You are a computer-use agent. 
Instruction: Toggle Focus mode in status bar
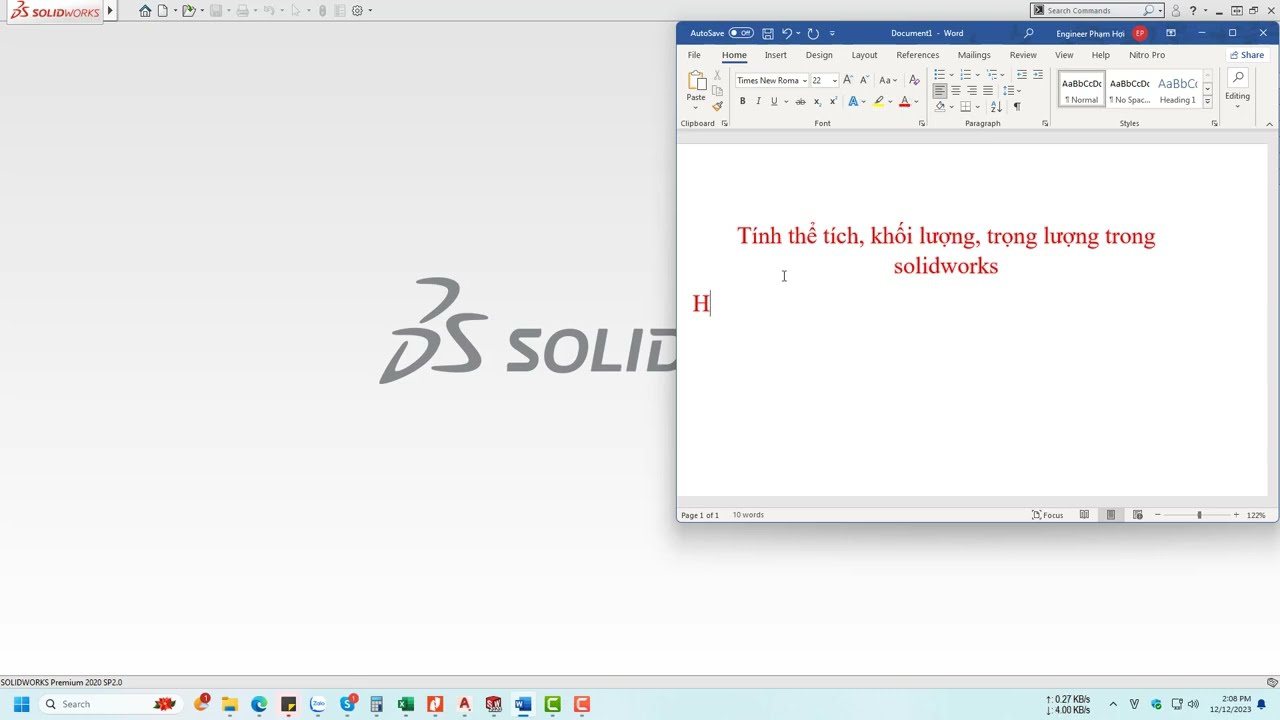pos(1047,515)
